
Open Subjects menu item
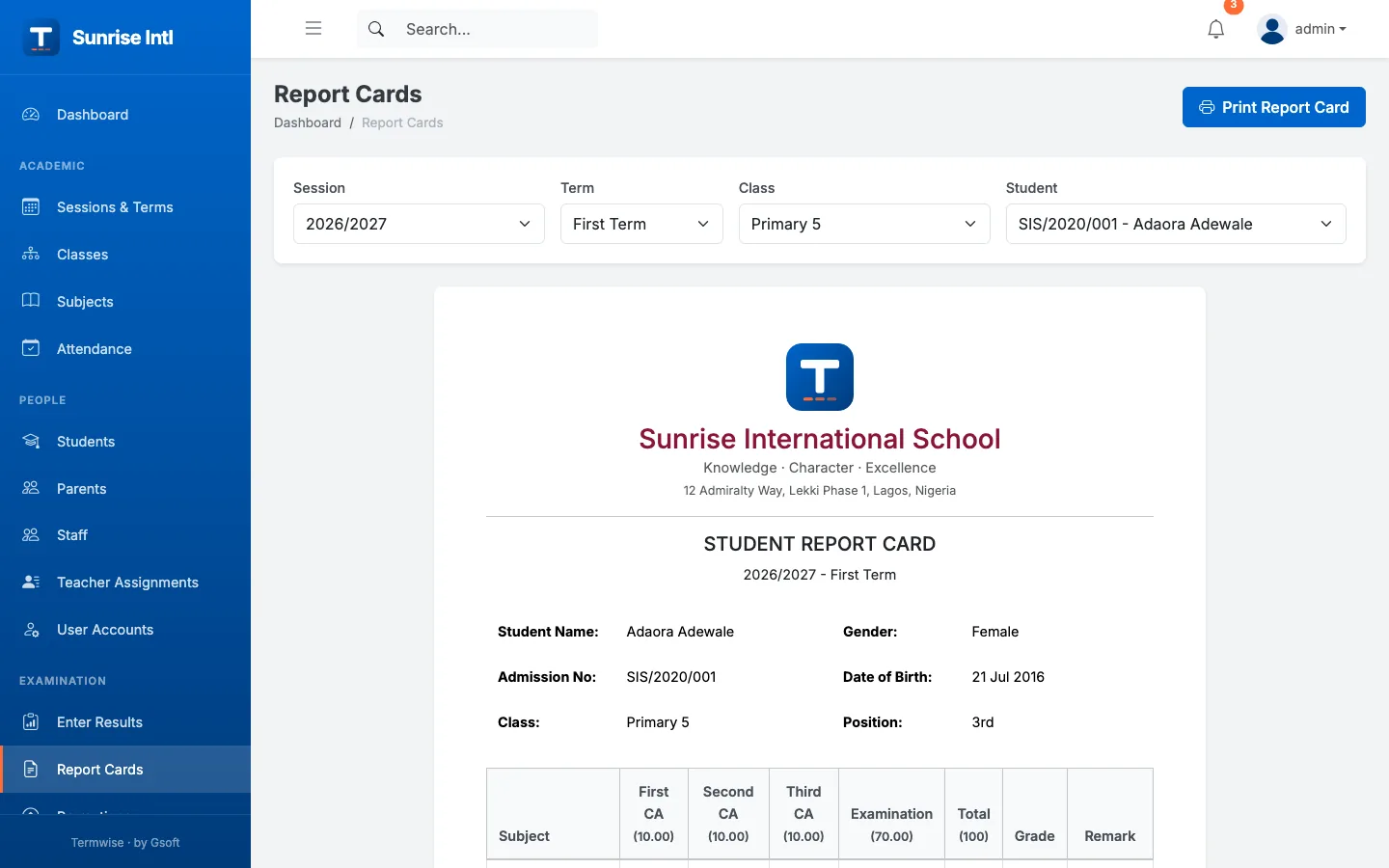pos(125,301)
